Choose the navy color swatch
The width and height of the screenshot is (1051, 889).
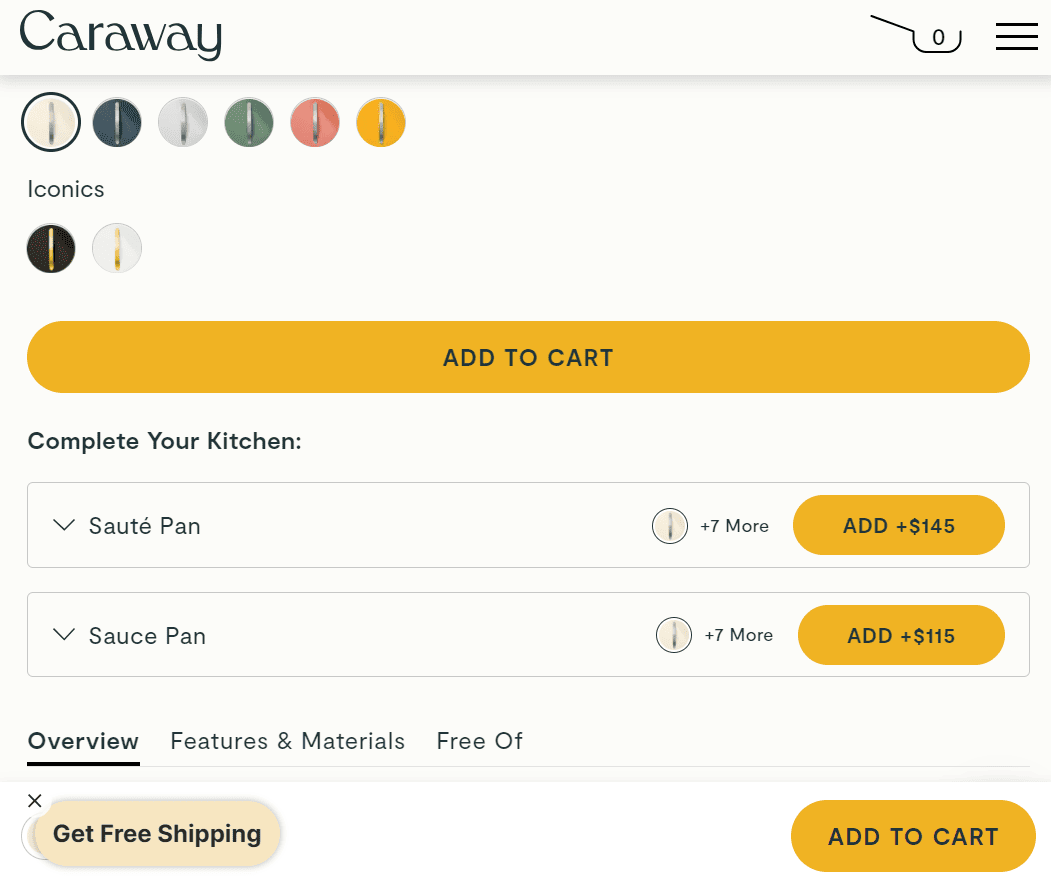click(117, 122)
